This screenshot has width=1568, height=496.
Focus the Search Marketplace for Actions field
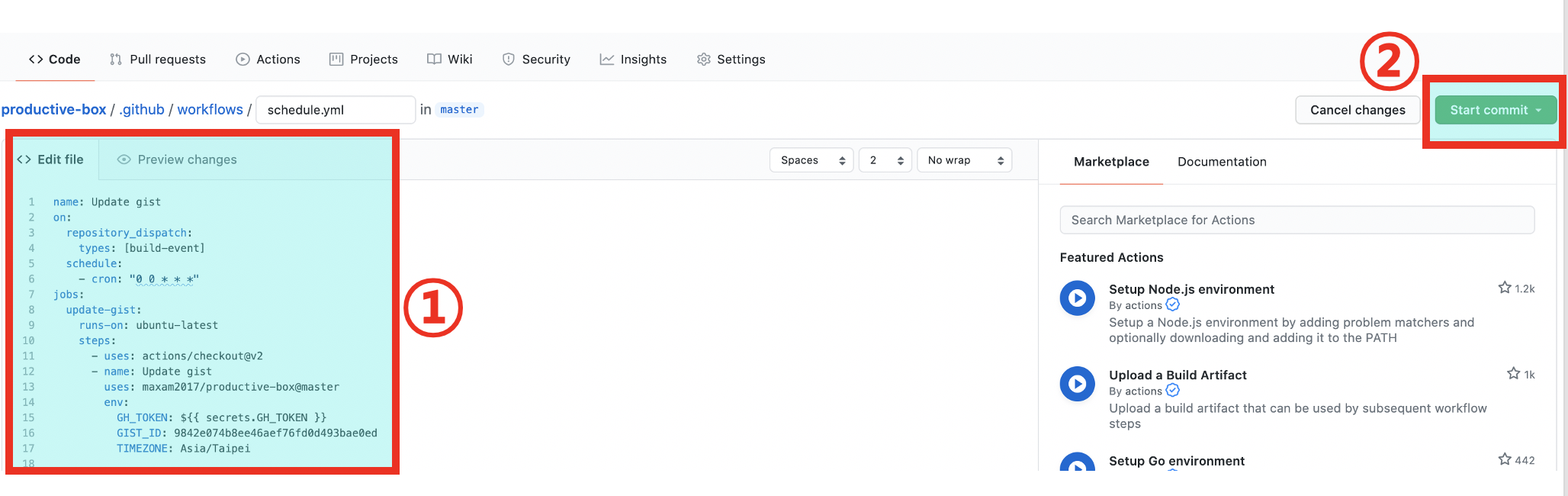coord(1296,220)
